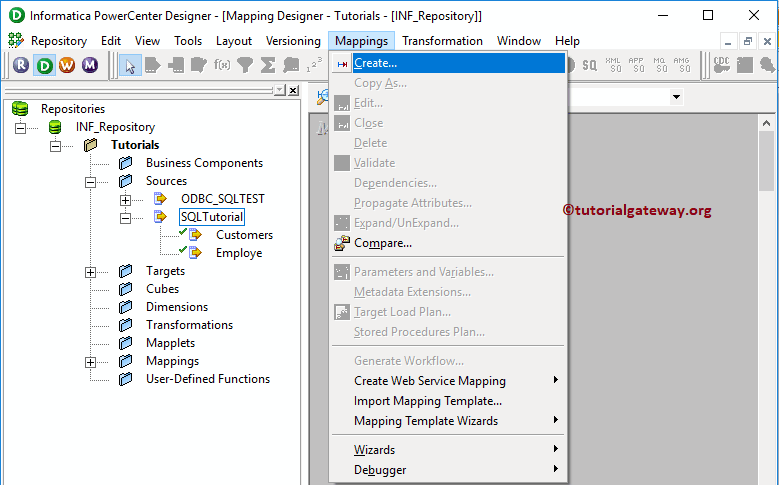Select the SQLTutorial source node label
The width and height of the screenshot is (779, 485).
pos(212,217)
